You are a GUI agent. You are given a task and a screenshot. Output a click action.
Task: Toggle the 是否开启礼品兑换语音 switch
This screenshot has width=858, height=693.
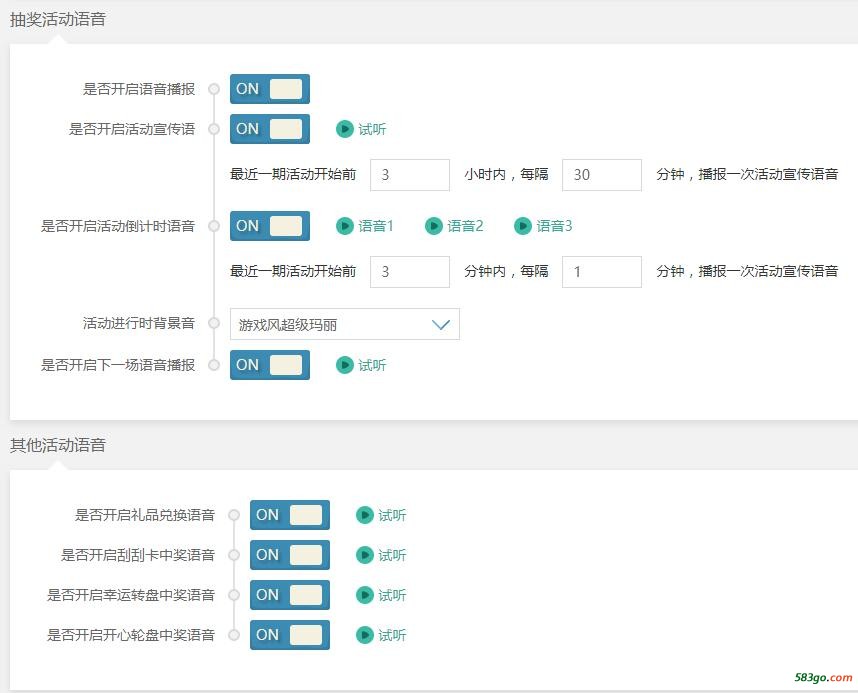point(290,515)
